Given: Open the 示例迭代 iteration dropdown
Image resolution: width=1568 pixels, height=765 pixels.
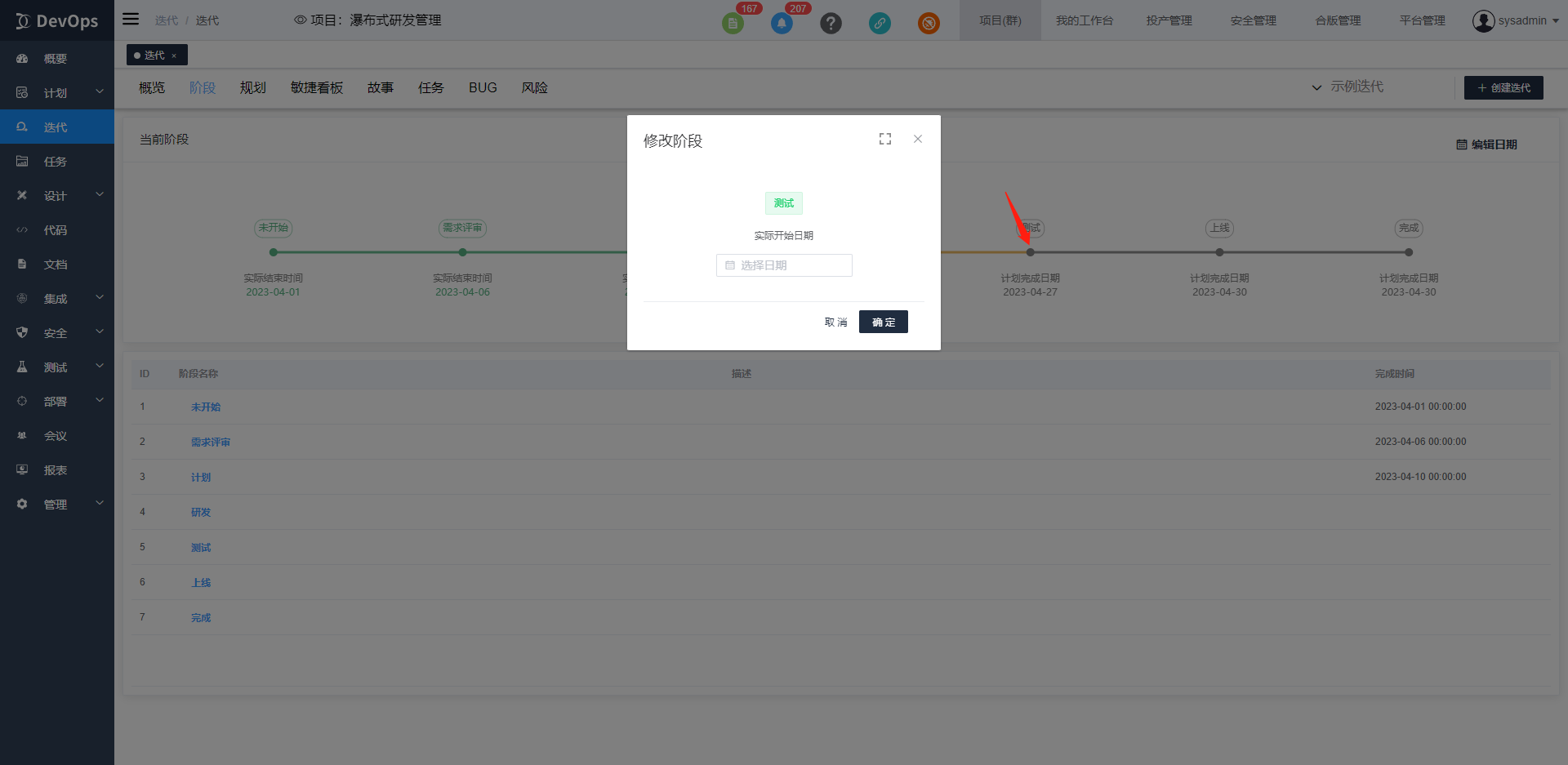Looking at the screenshot, I should (1347, 87).
